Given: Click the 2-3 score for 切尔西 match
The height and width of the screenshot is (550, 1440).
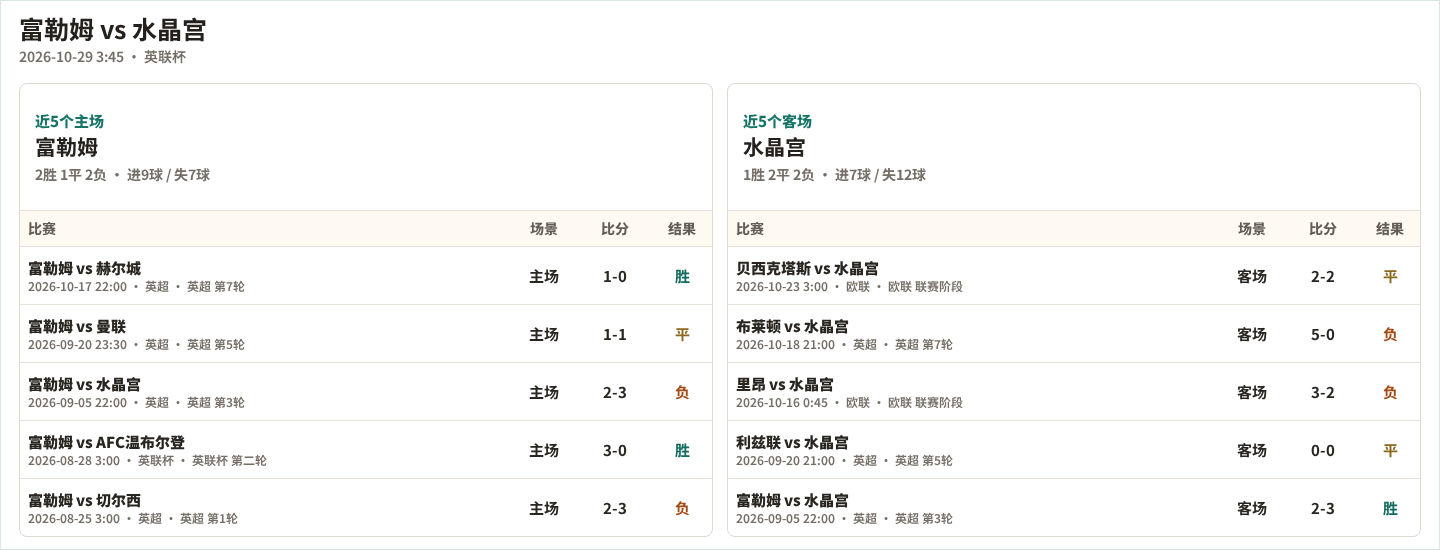Looking at the screenshot, I should [x=615, y=508].
